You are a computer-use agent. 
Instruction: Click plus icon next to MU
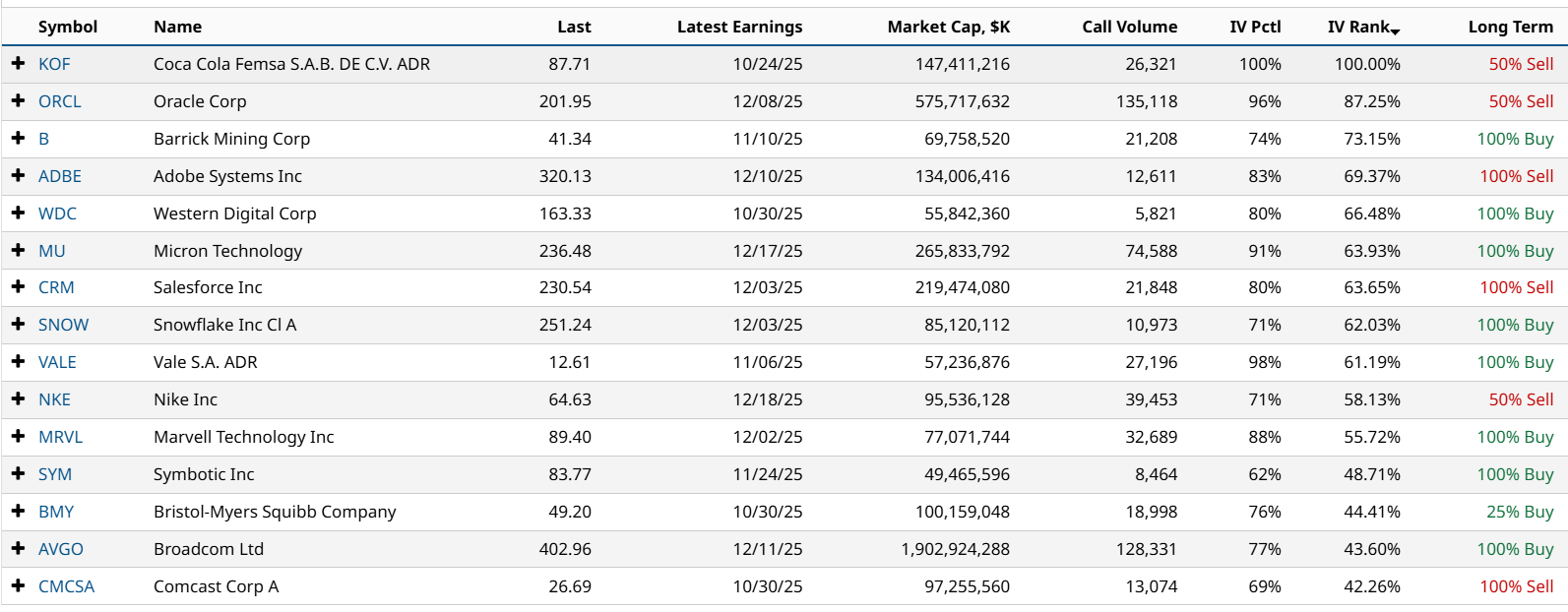(18, 250)
